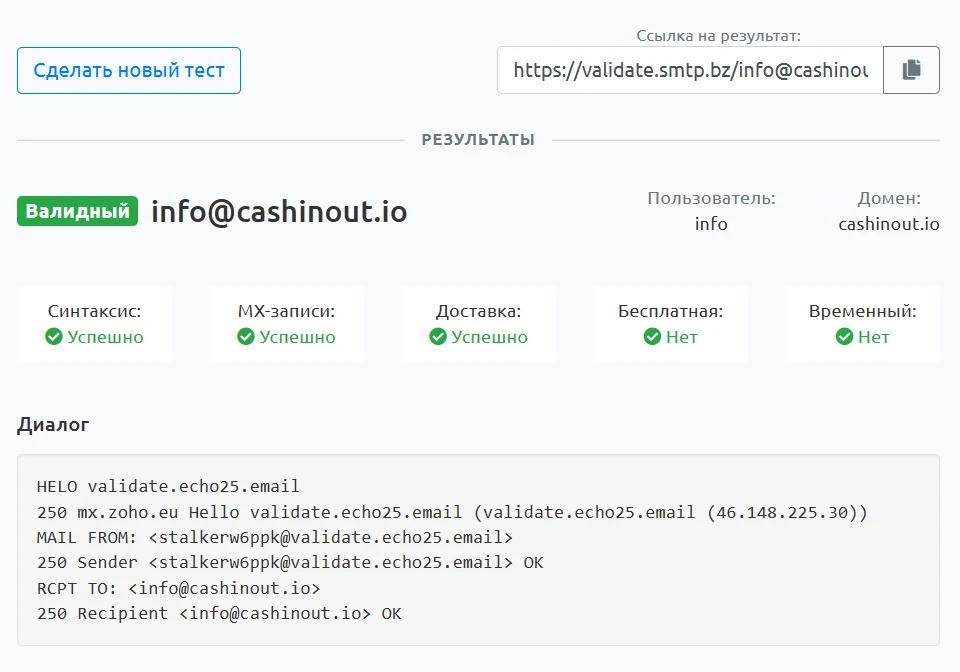Click the green check icon beside Синтаксис Успешно
Image resolution: width=960 pixels, height=672 pixels.
(54, 337)
